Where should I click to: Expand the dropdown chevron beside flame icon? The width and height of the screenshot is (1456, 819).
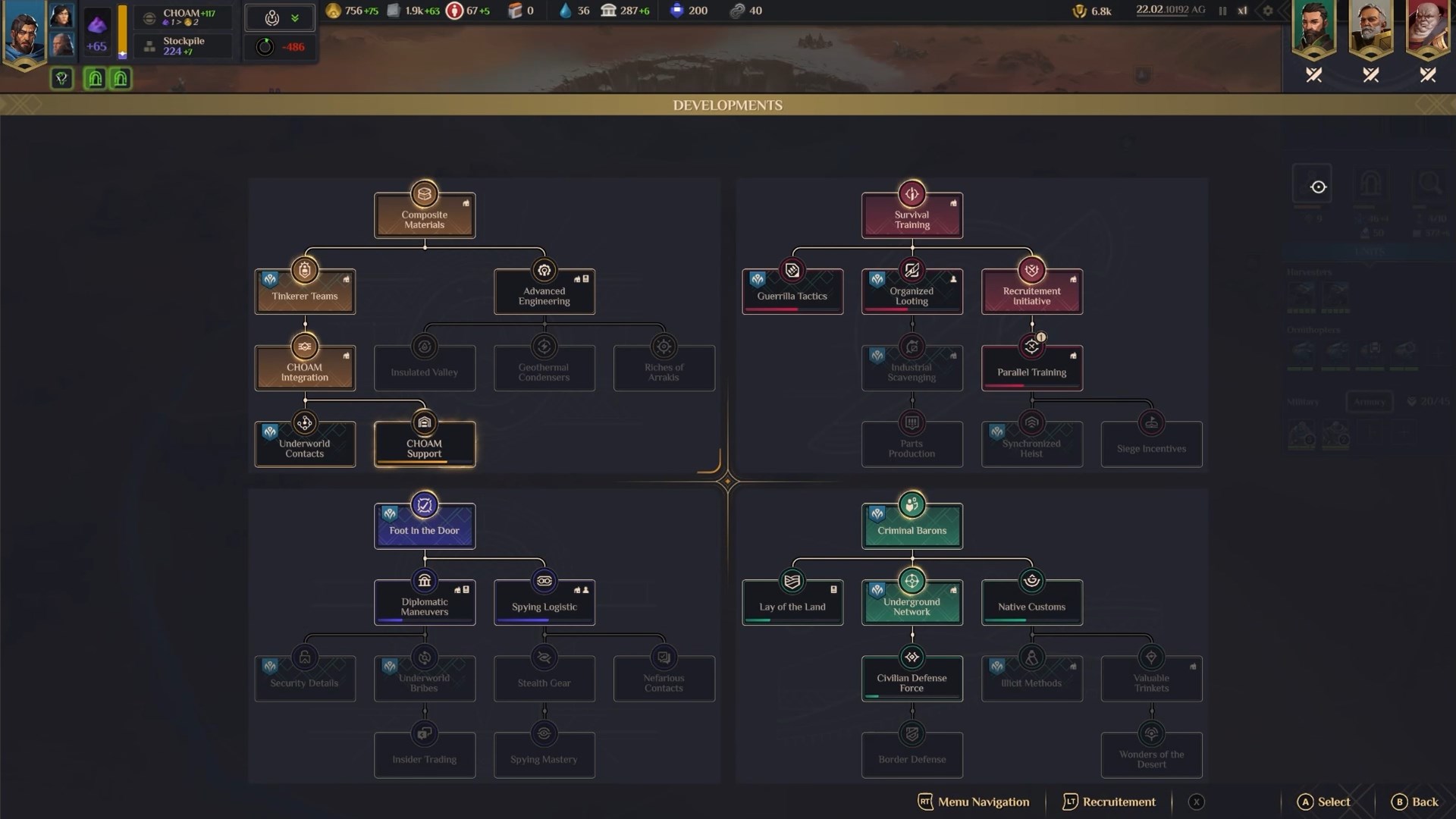[295, 18]
